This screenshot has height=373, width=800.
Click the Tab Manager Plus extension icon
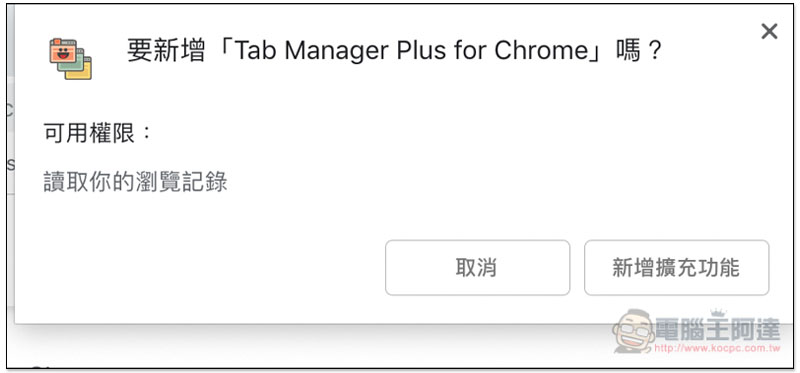[70, 59]
